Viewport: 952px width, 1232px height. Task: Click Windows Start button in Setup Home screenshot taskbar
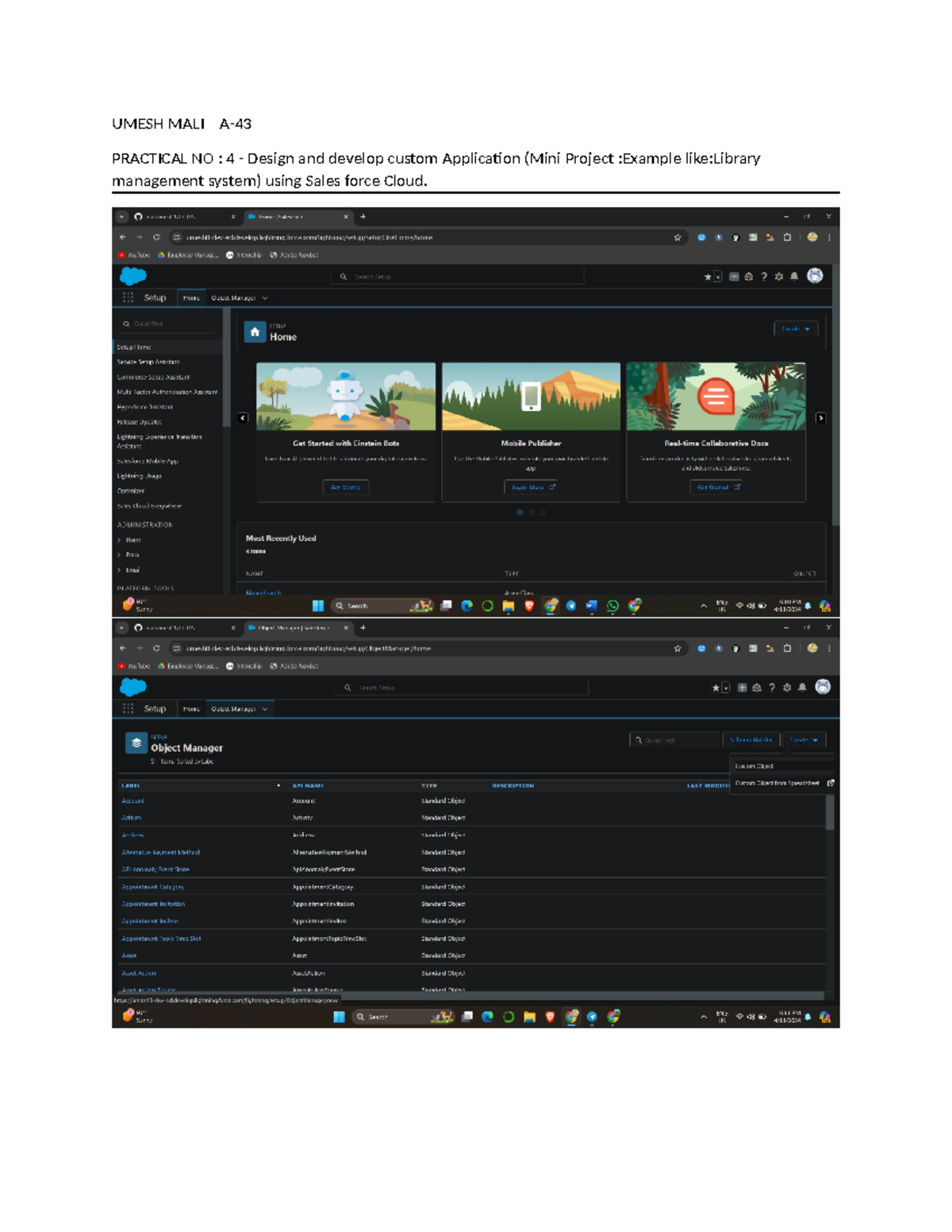tap(318, 606)
